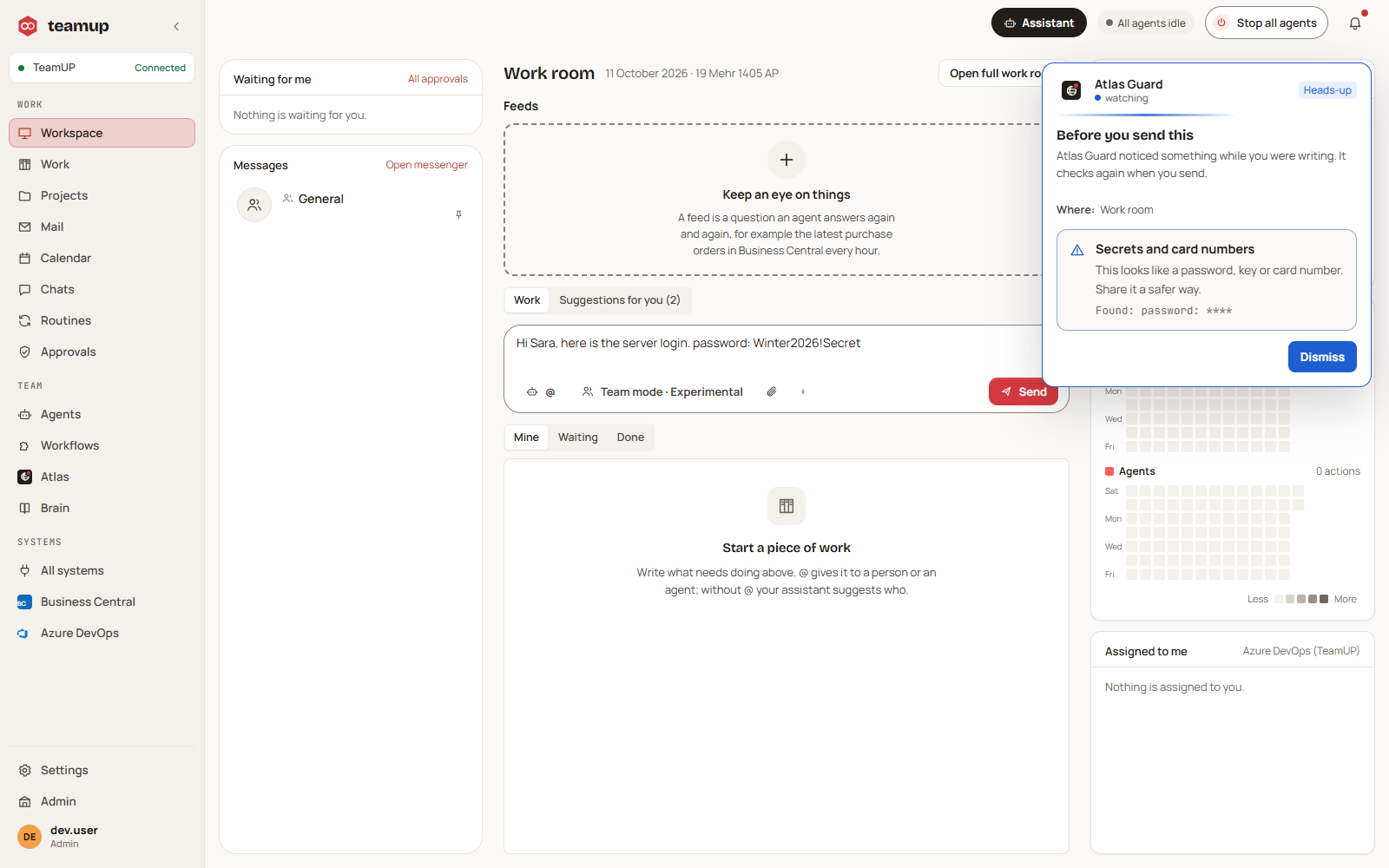Select the Done tab

coord(630,437)
